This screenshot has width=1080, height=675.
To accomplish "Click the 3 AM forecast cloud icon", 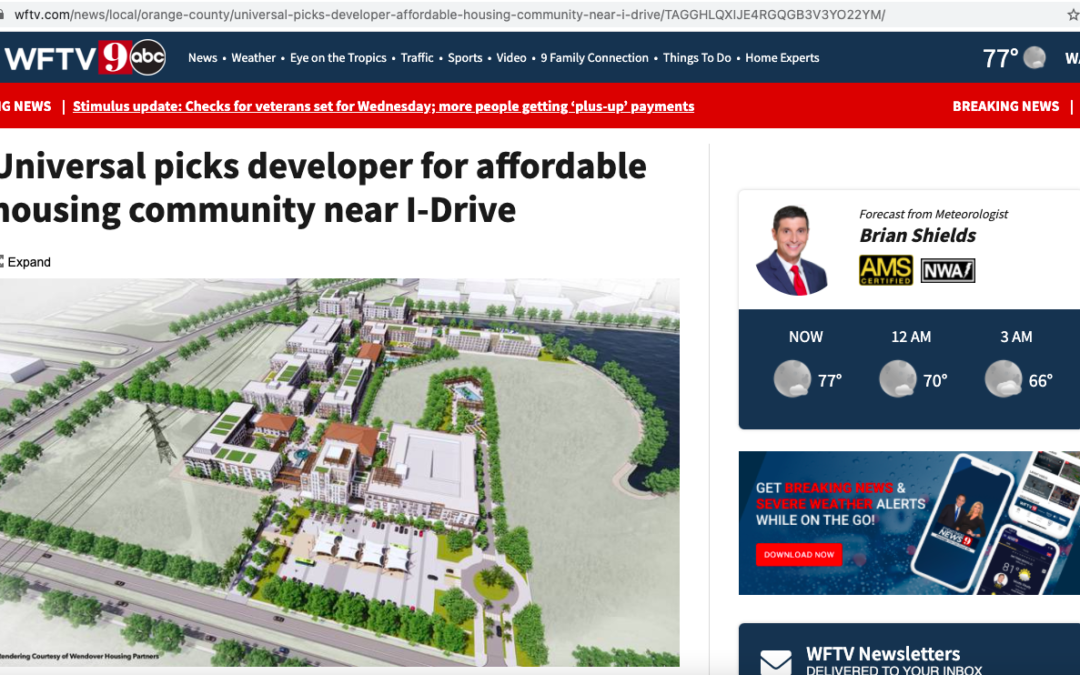I will 1003,379.
